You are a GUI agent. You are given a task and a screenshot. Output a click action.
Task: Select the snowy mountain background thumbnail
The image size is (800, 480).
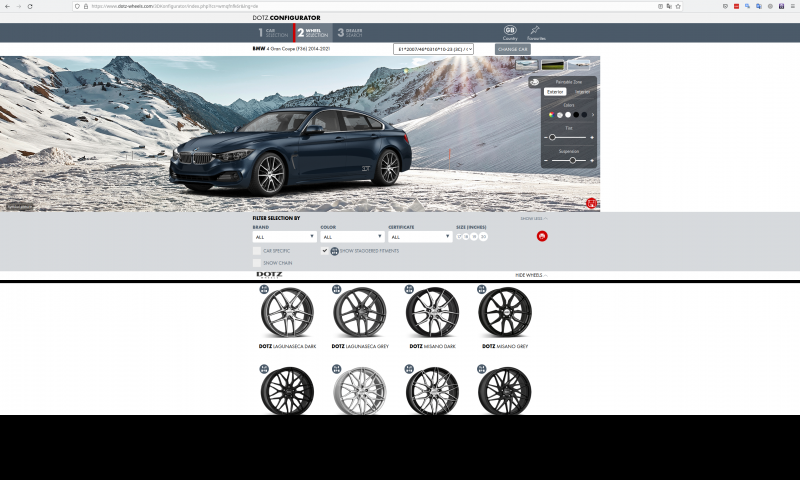pyautogui.click(x=527, y=65)
